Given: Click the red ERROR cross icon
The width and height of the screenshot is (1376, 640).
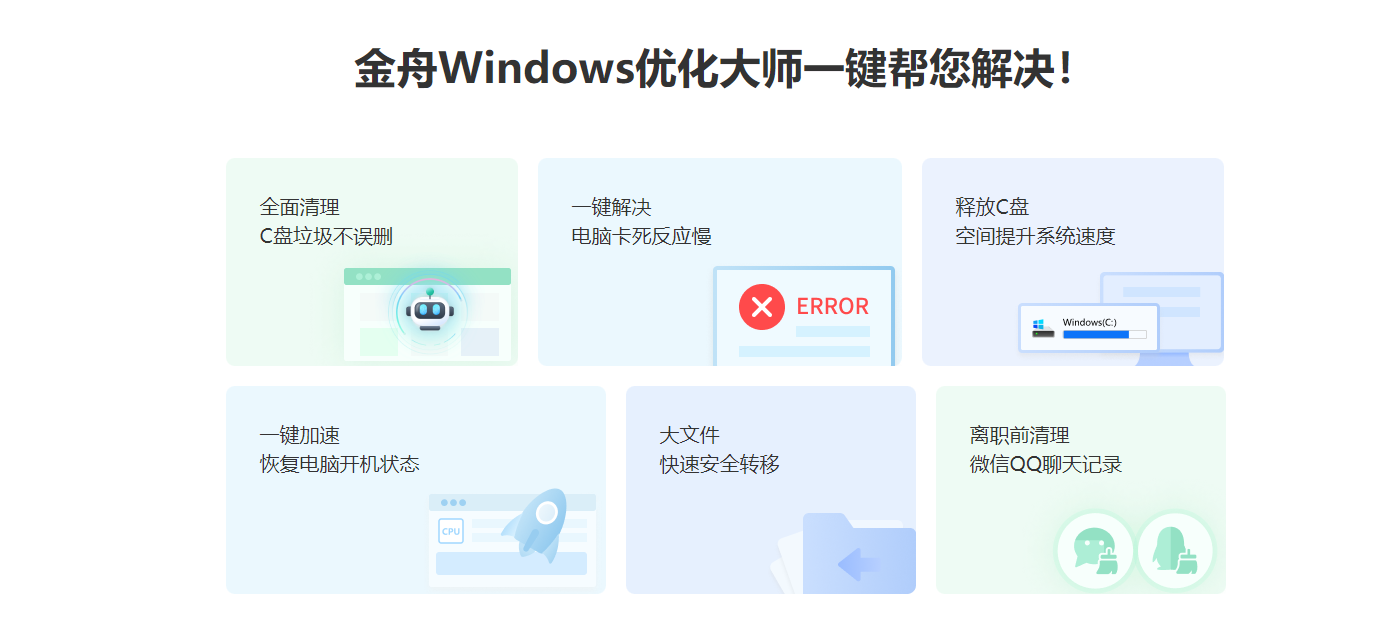Looking at the screenshot, I should 762,306.
